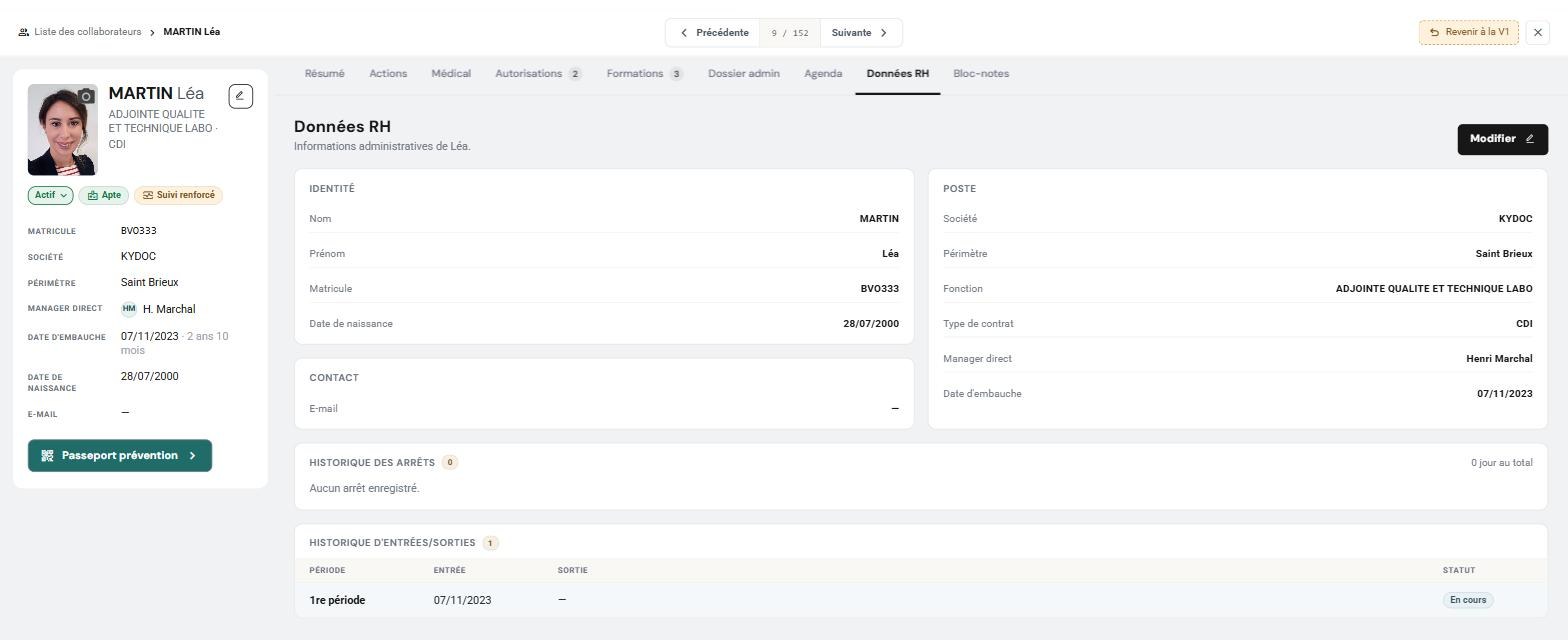Screen dimensions: 1568x640
Task: Click the CDI contract type value in Poste card
Action: [x=1524, y=324]
